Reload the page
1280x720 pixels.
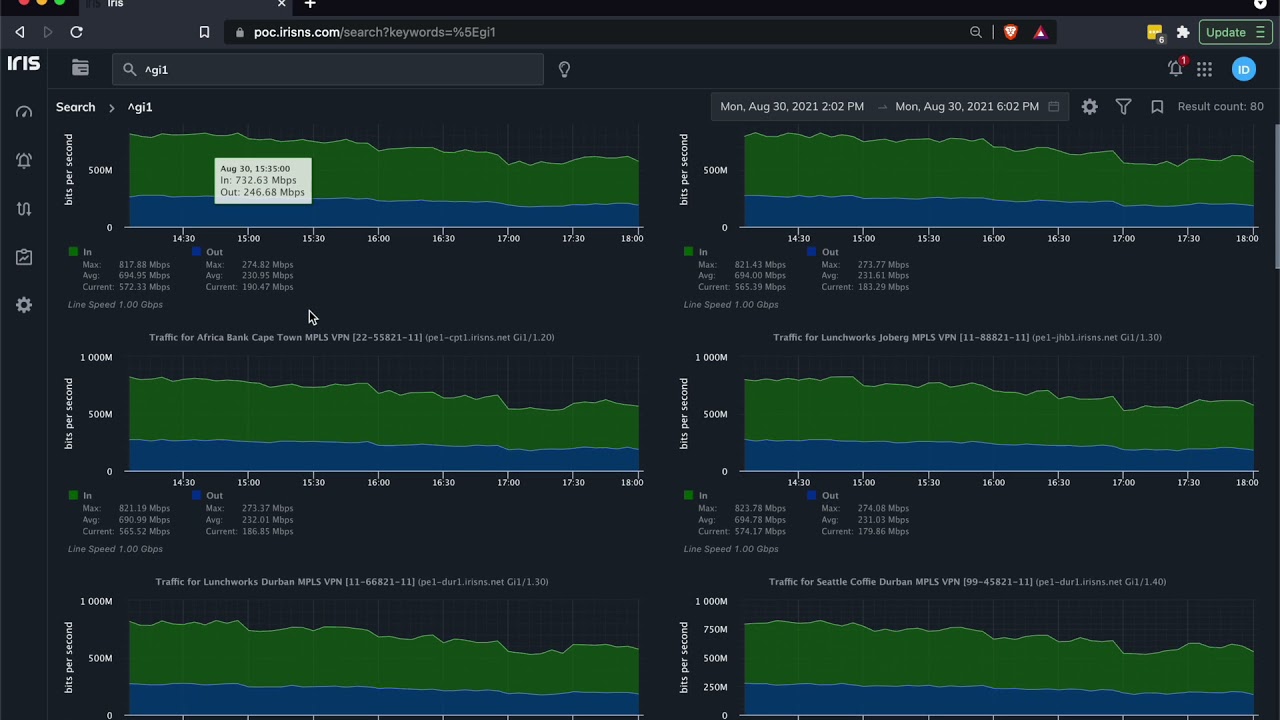[76, 32]
